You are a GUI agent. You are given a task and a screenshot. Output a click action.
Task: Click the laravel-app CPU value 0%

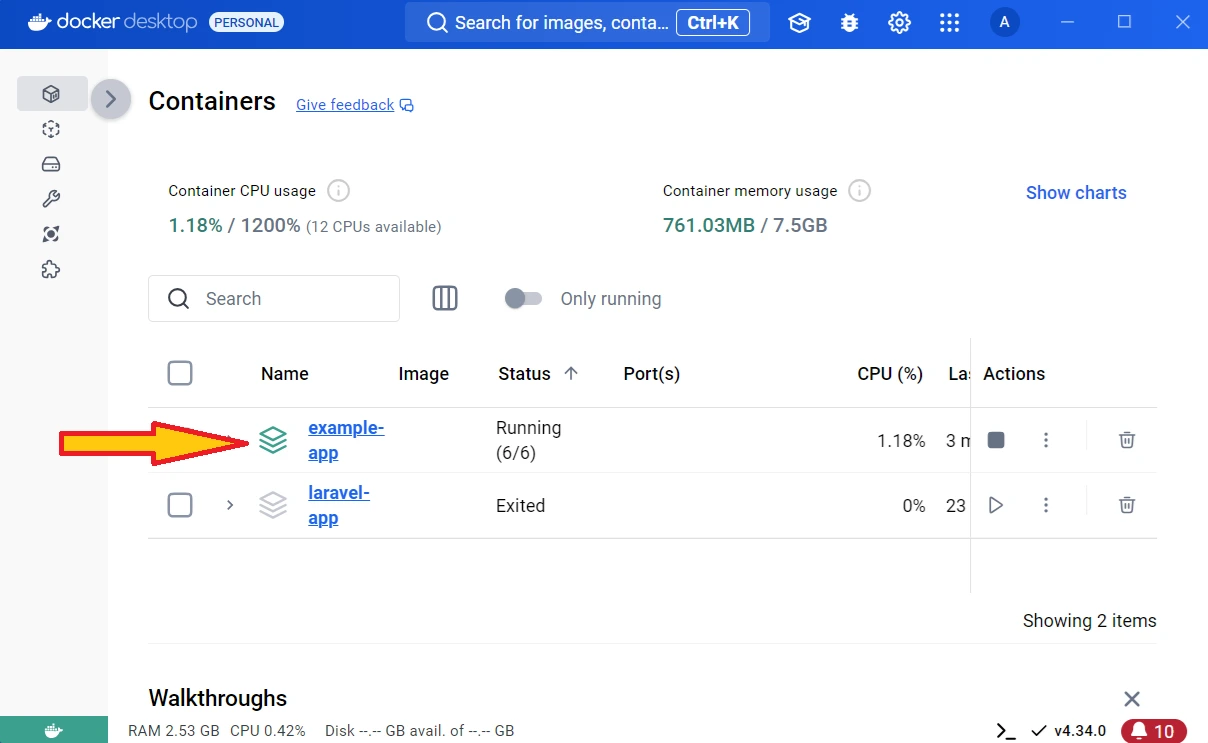point(914,506)
